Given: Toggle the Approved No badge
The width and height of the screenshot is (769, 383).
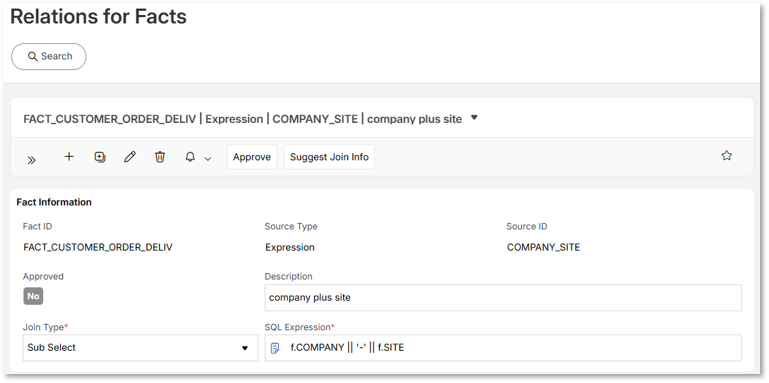Looking at the screenshot, I should pyautogui.click(x=33, y=296).
